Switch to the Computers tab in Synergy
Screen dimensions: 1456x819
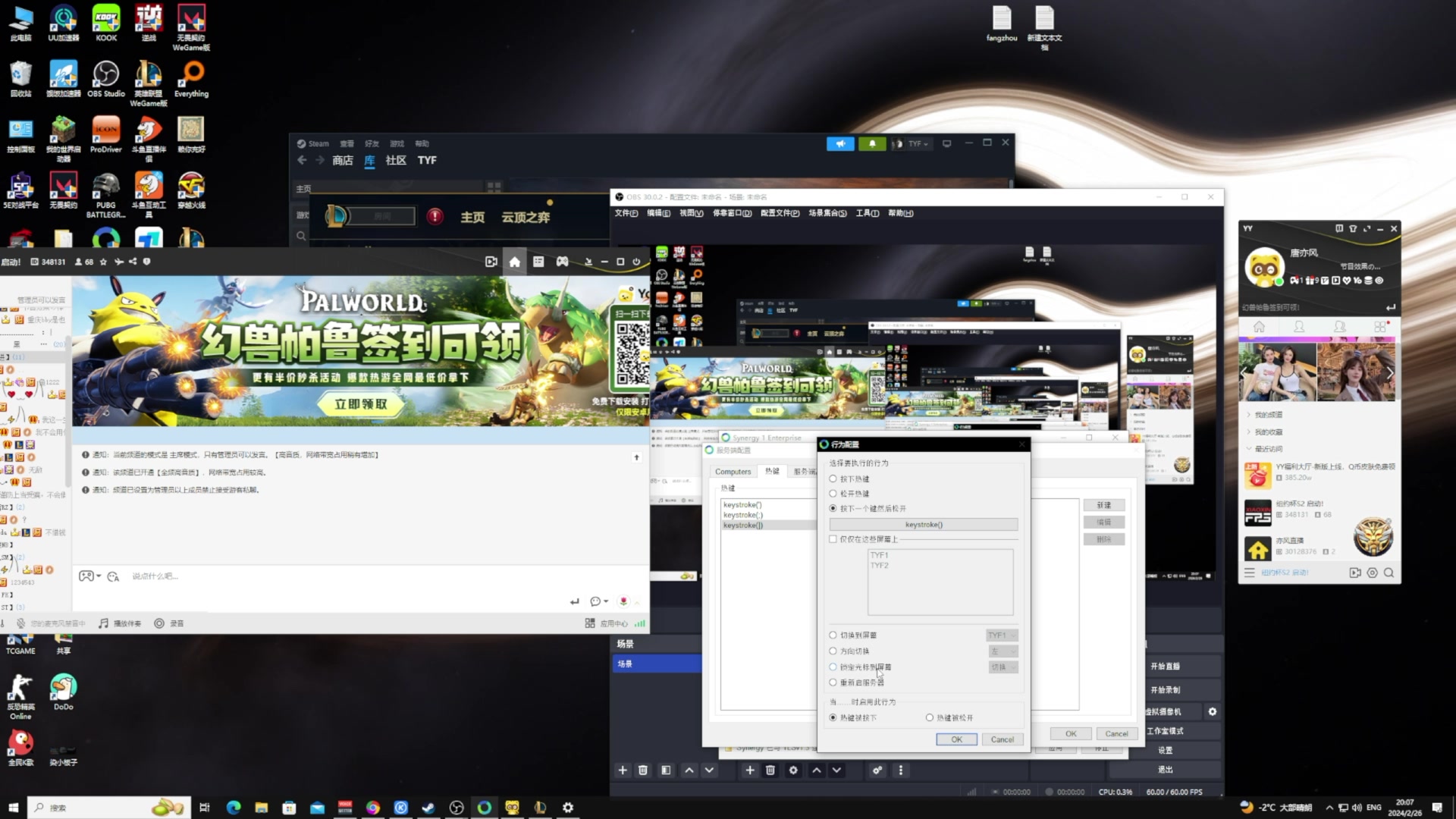click(733, 471)
